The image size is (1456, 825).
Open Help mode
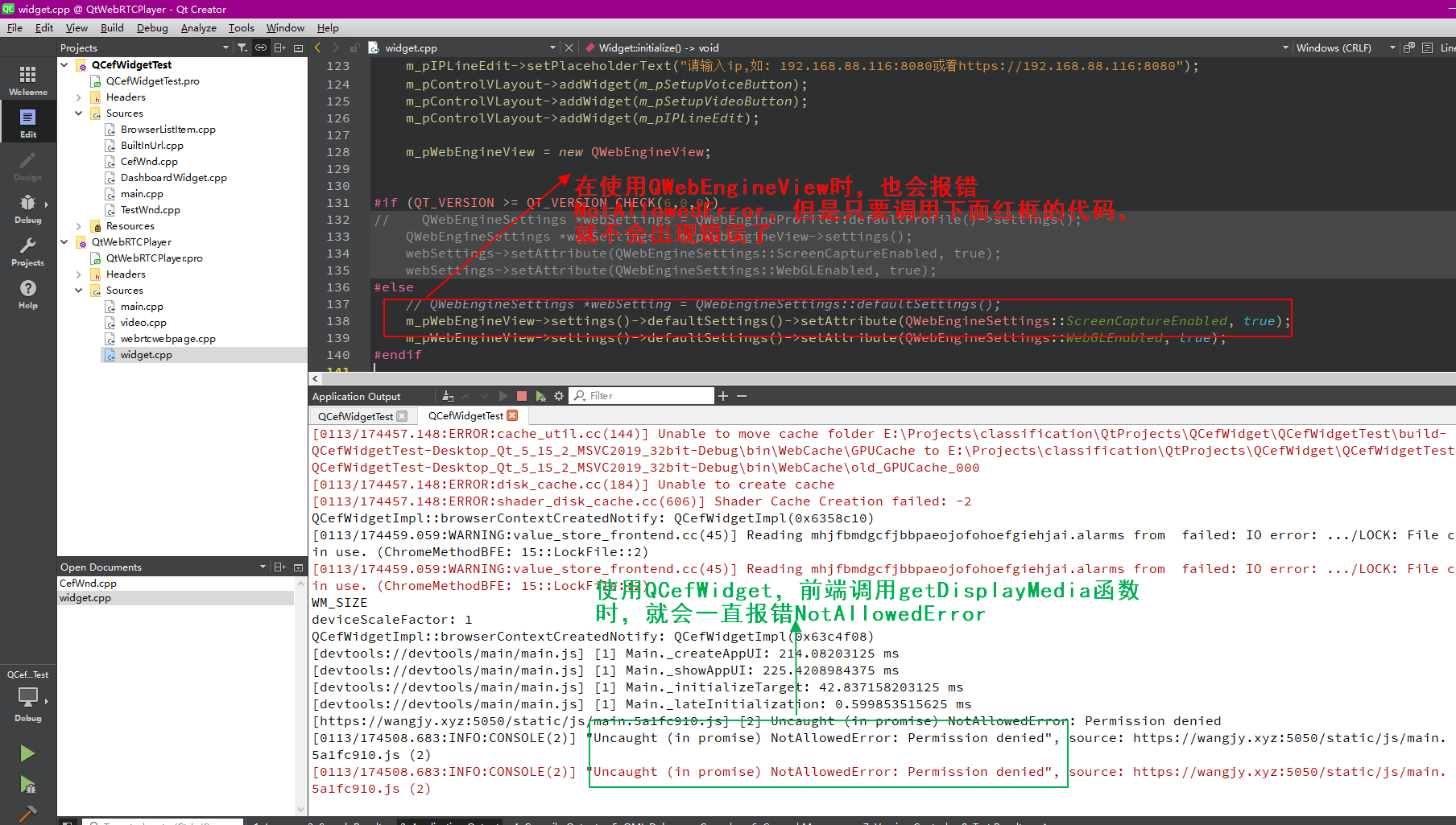point(28,294)
